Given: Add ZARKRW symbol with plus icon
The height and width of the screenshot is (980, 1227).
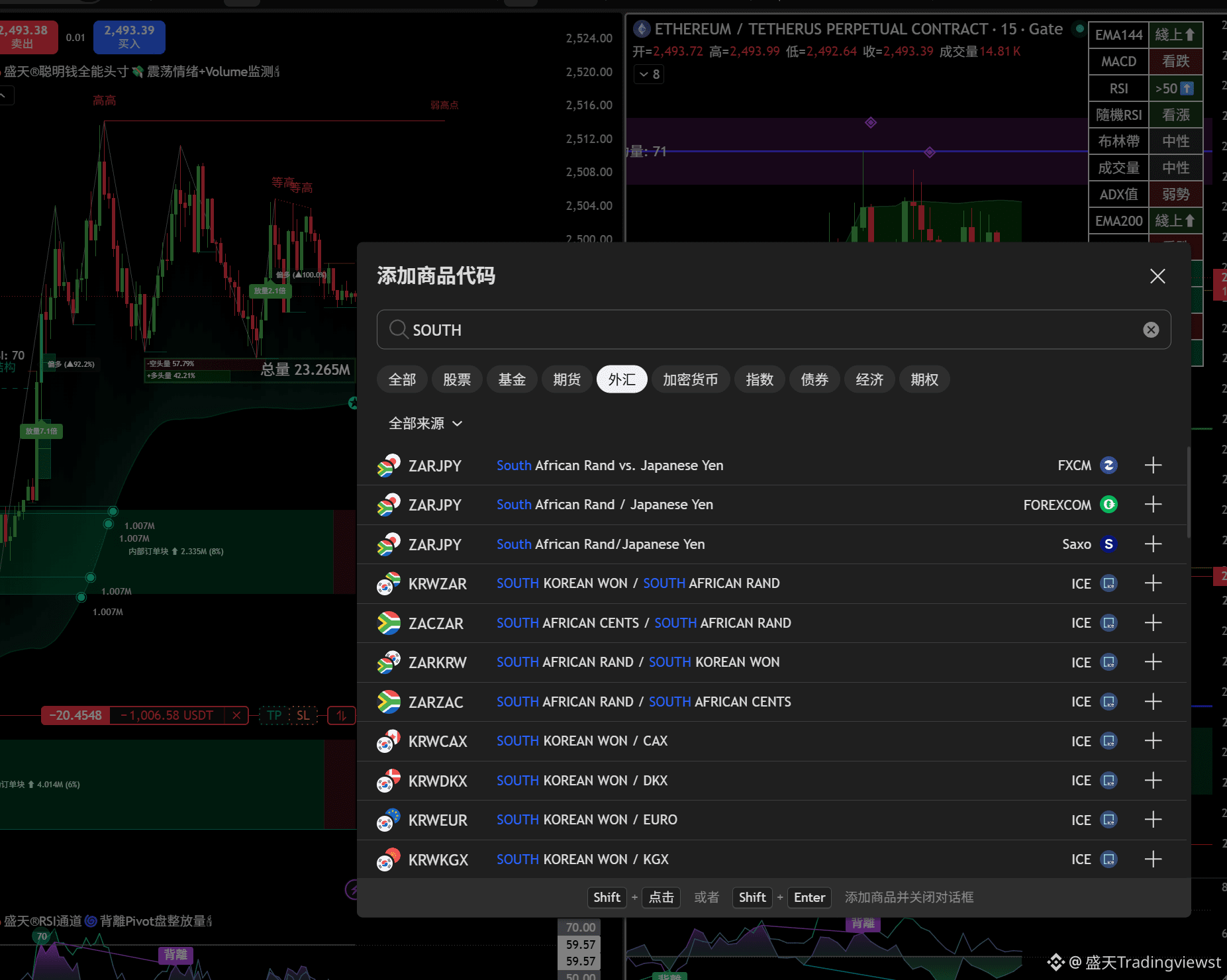Looking at the screenshot, I should click(x=1153, y=662).
